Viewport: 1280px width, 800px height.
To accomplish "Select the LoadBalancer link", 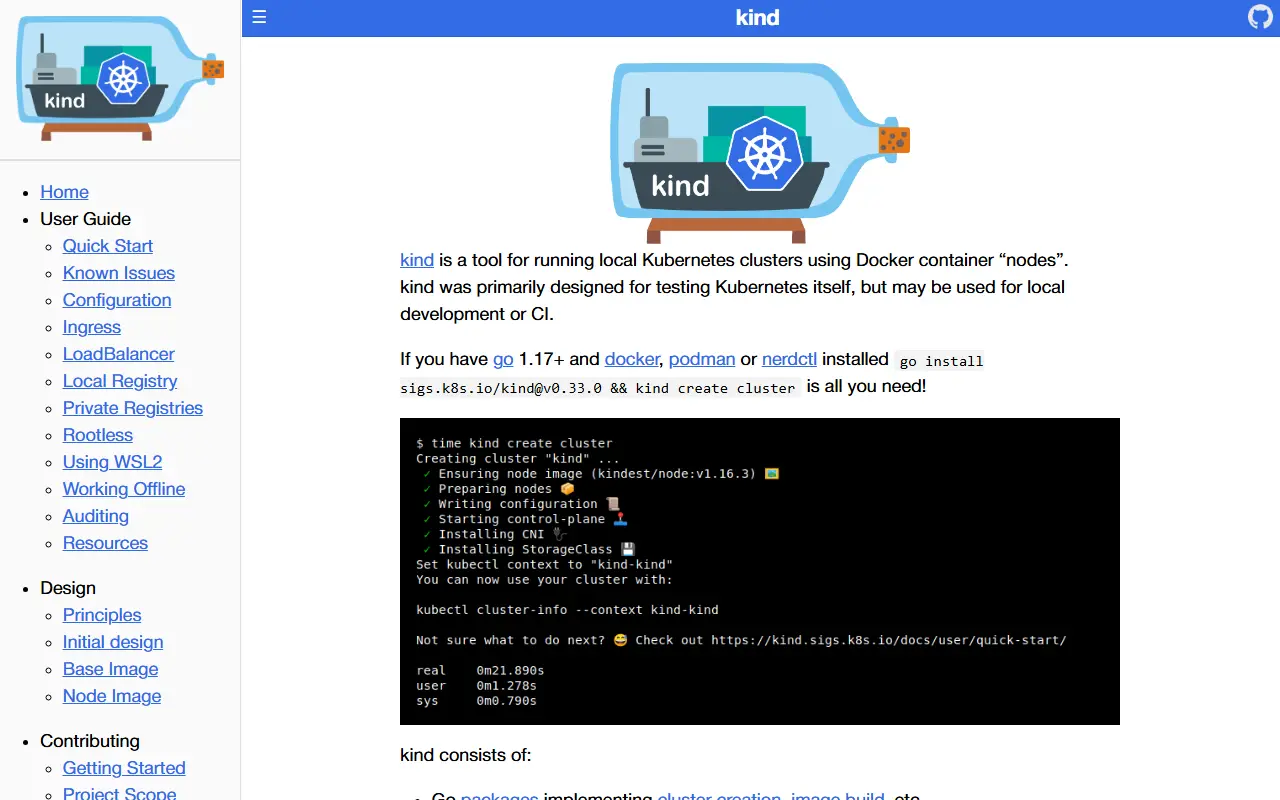I will (x=119, y=354).
